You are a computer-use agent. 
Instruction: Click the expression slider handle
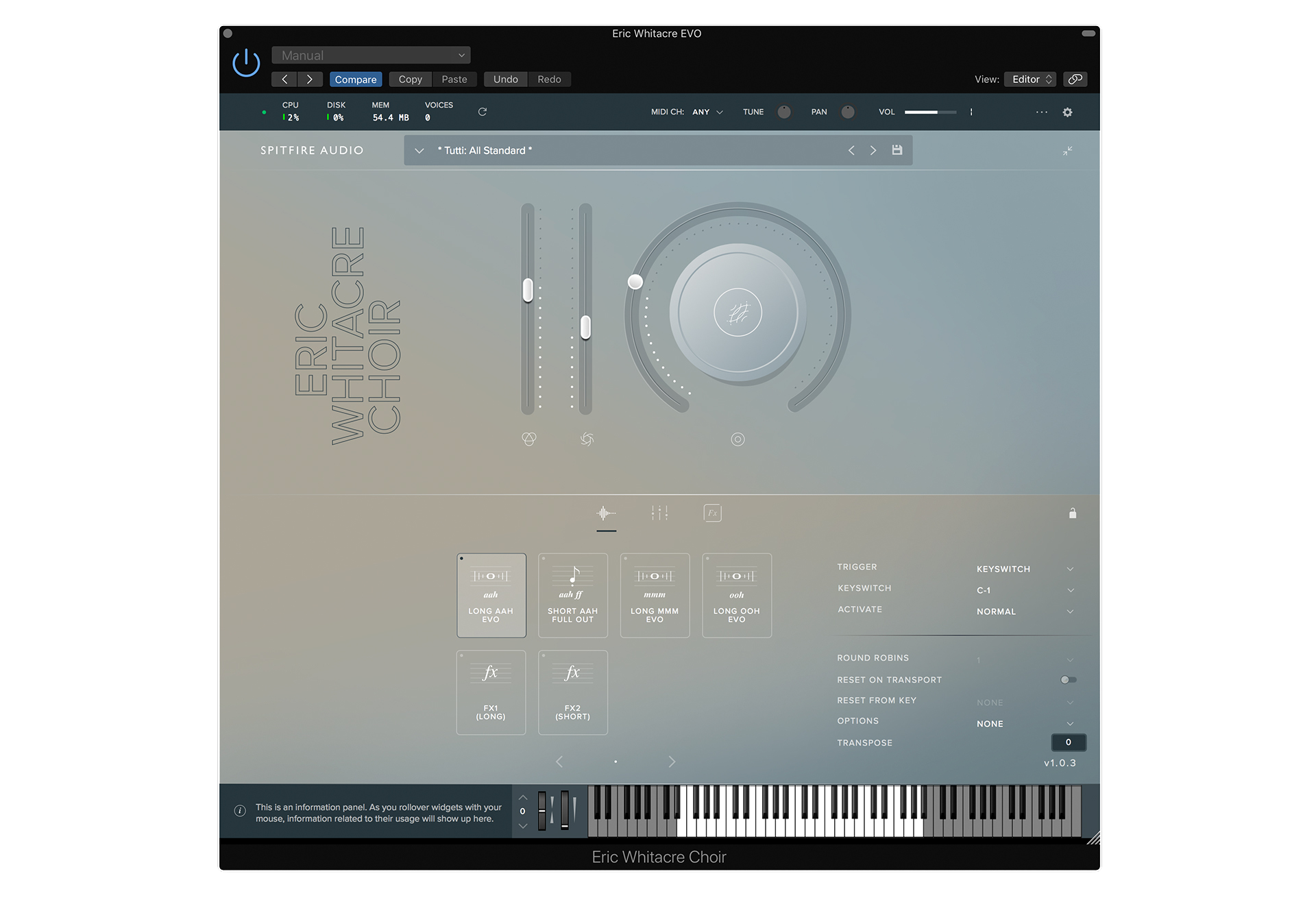pos(528,290)
